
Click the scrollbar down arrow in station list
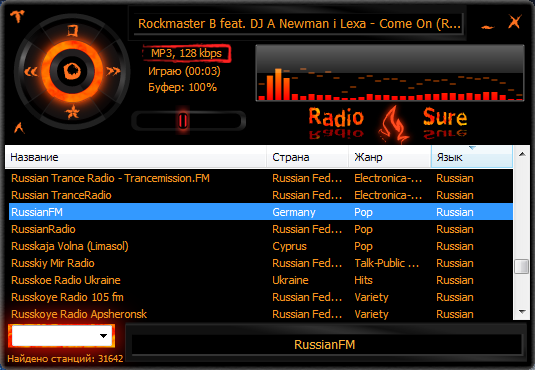pos(522,311)
